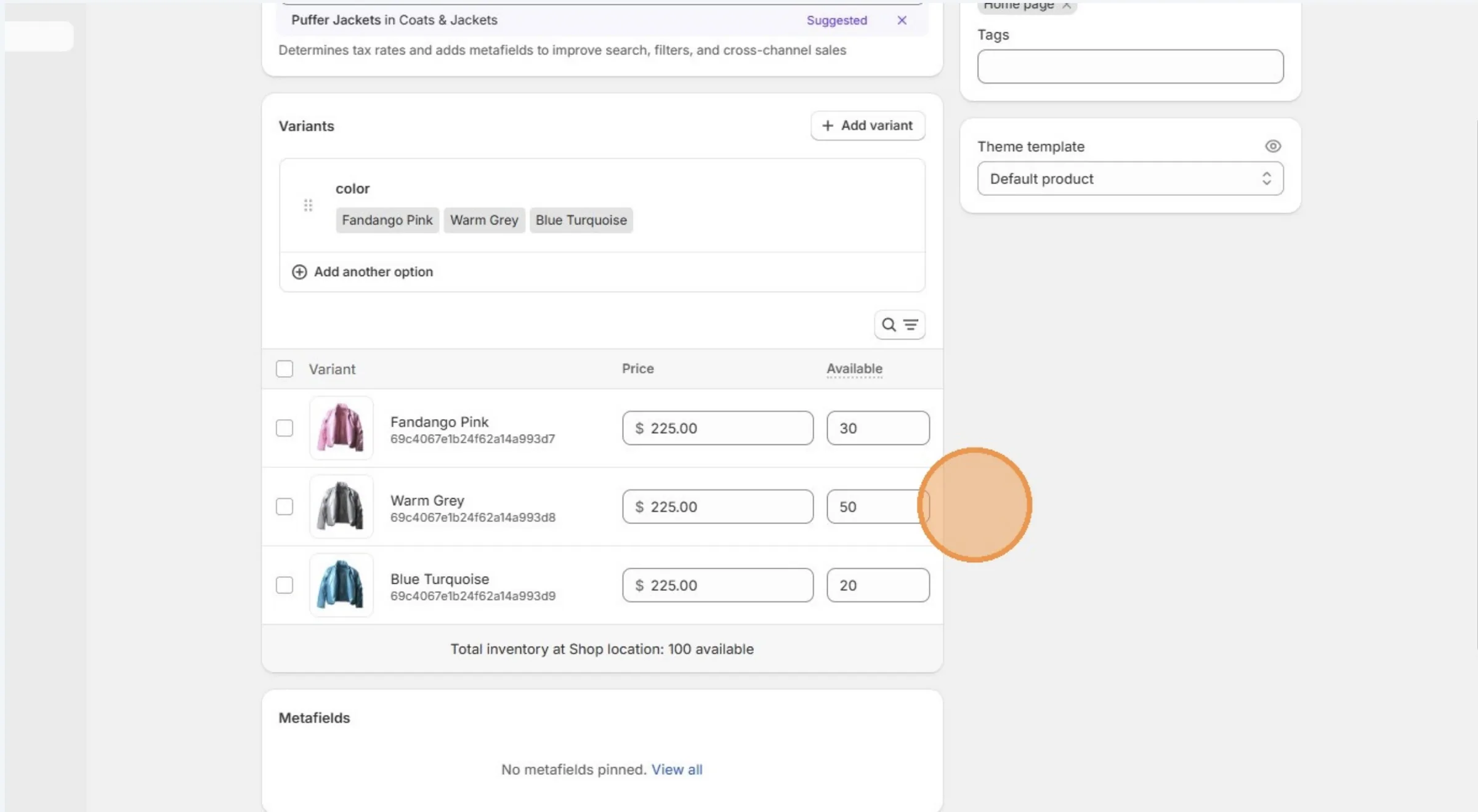Edit the Blue Turquoise price field

point(717,585)
